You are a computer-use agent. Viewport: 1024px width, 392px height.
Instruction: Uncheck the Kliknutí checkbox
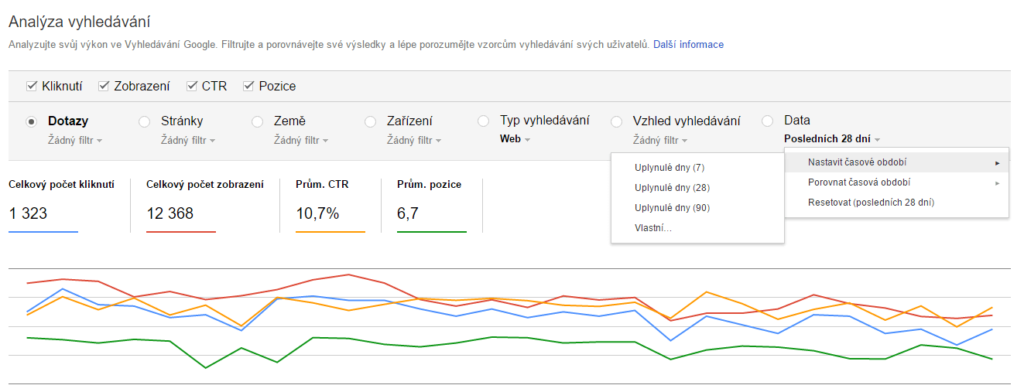(31, 86)
